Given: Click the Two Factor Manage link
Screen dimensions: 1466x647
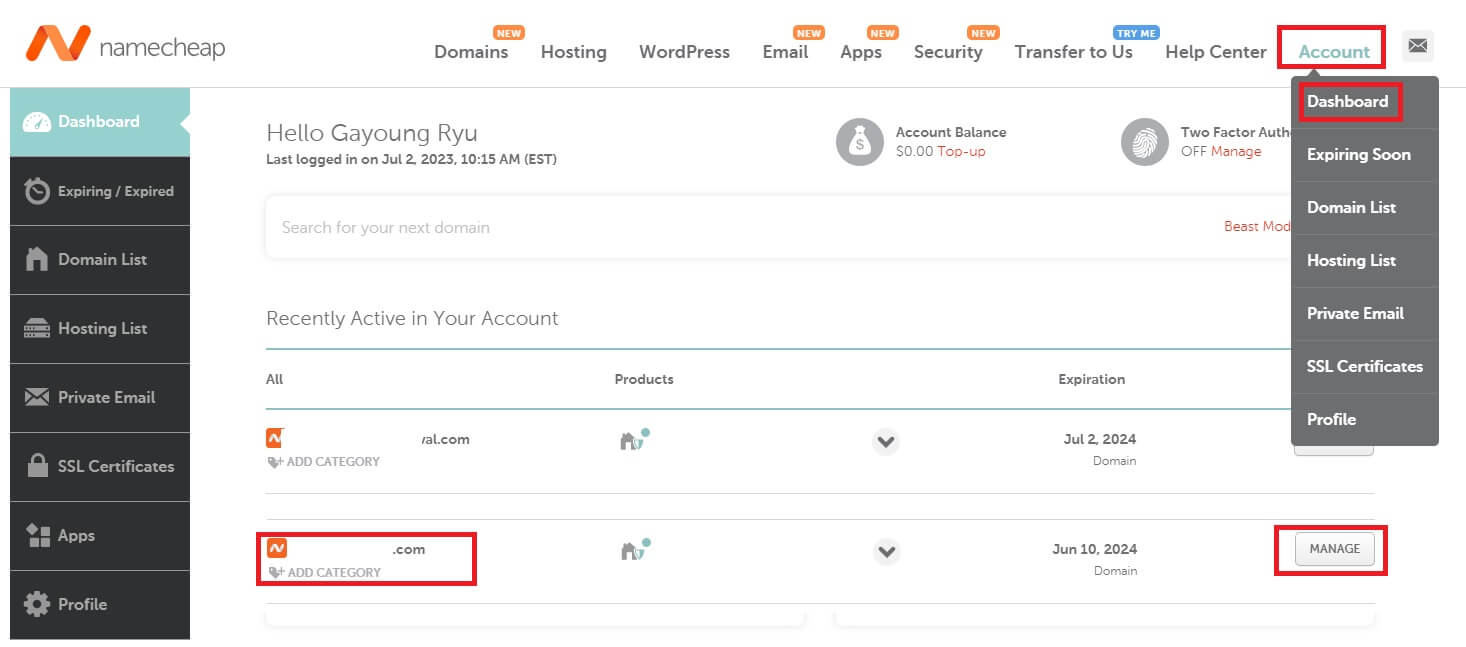Looking at the screenshot, I should (1236, 152).
